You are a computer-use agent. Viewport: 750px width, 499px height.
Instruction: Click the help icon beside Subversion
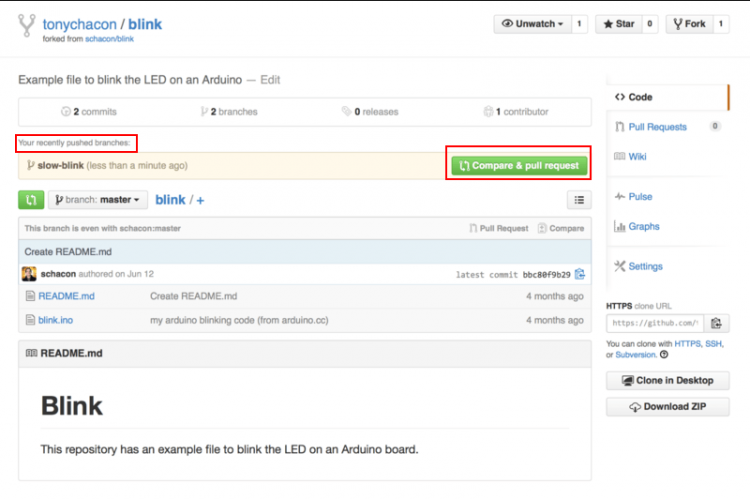pos(664,355)
